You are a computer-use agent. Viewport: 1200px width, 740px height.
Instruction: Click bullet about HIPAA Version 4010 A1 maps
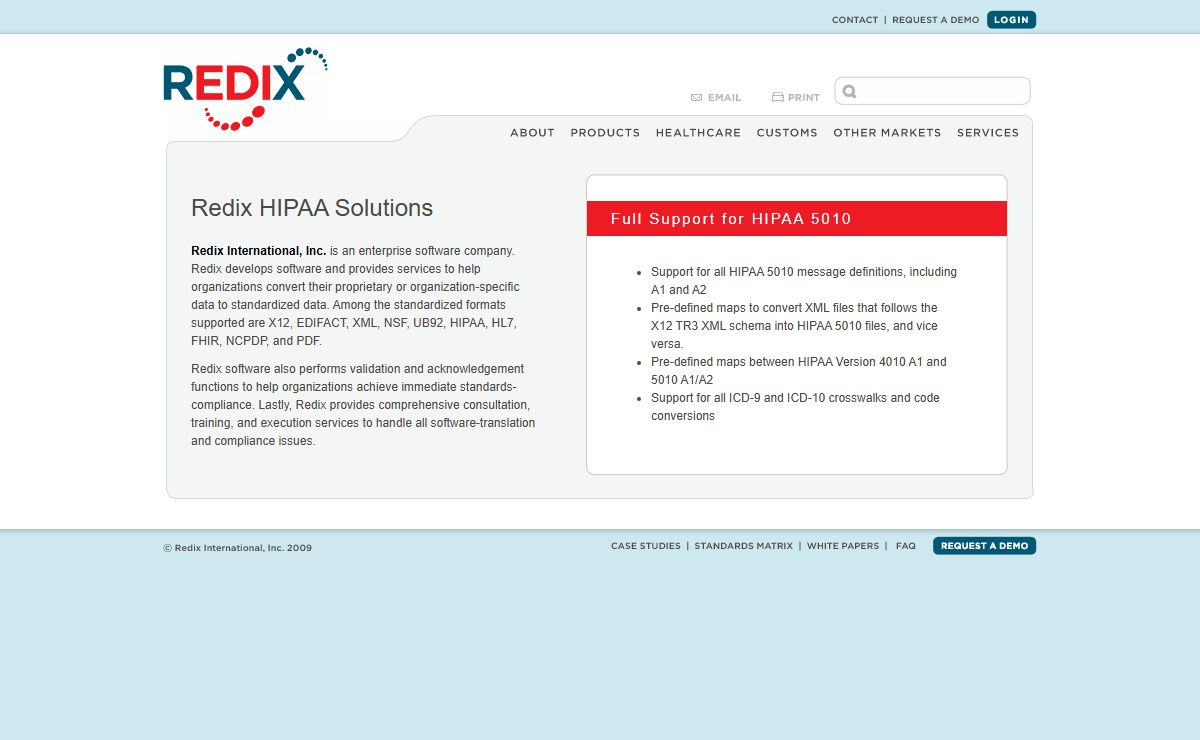coord(798,371)
